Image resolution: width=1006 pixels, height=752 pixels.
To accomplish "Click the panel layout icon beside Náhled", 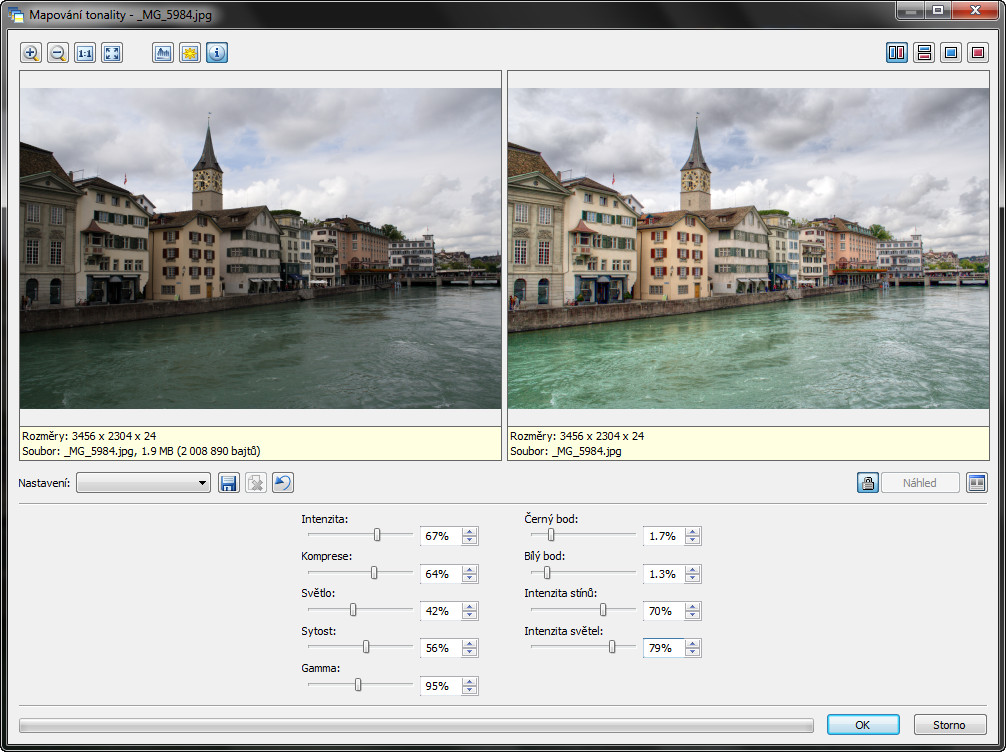I will (976, 483).
